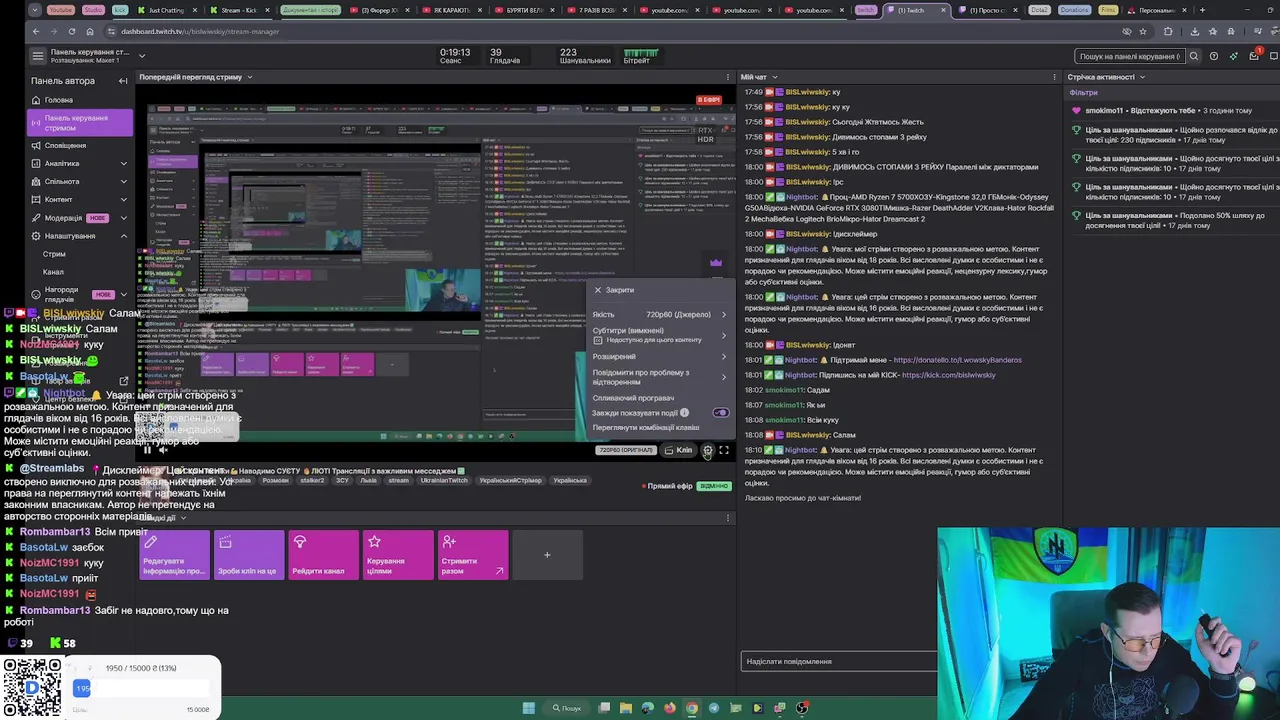Click the smokimo11 follow activity entry

coord(1160,111)
